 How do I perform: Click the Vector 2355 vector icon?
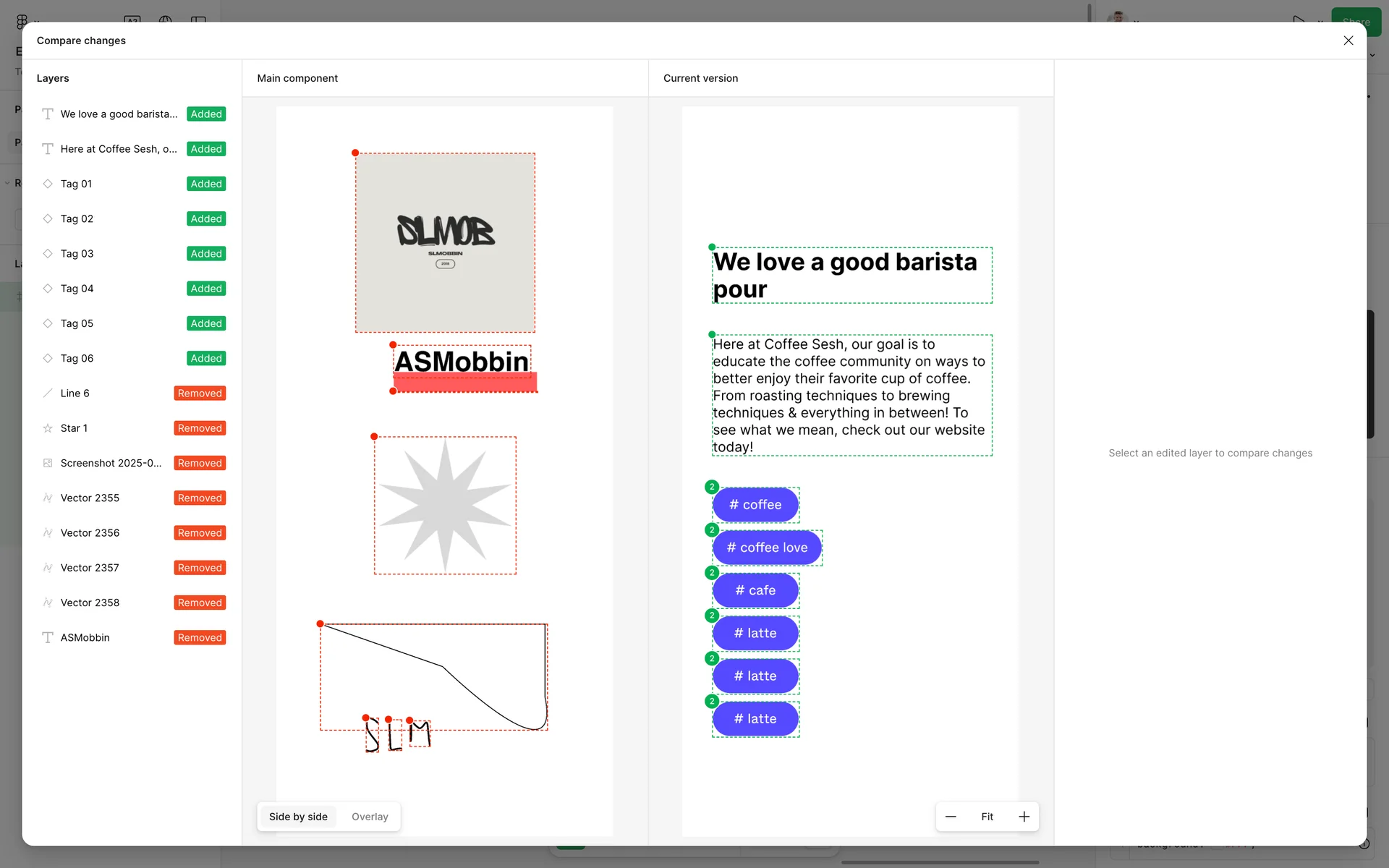pos(48,498)
